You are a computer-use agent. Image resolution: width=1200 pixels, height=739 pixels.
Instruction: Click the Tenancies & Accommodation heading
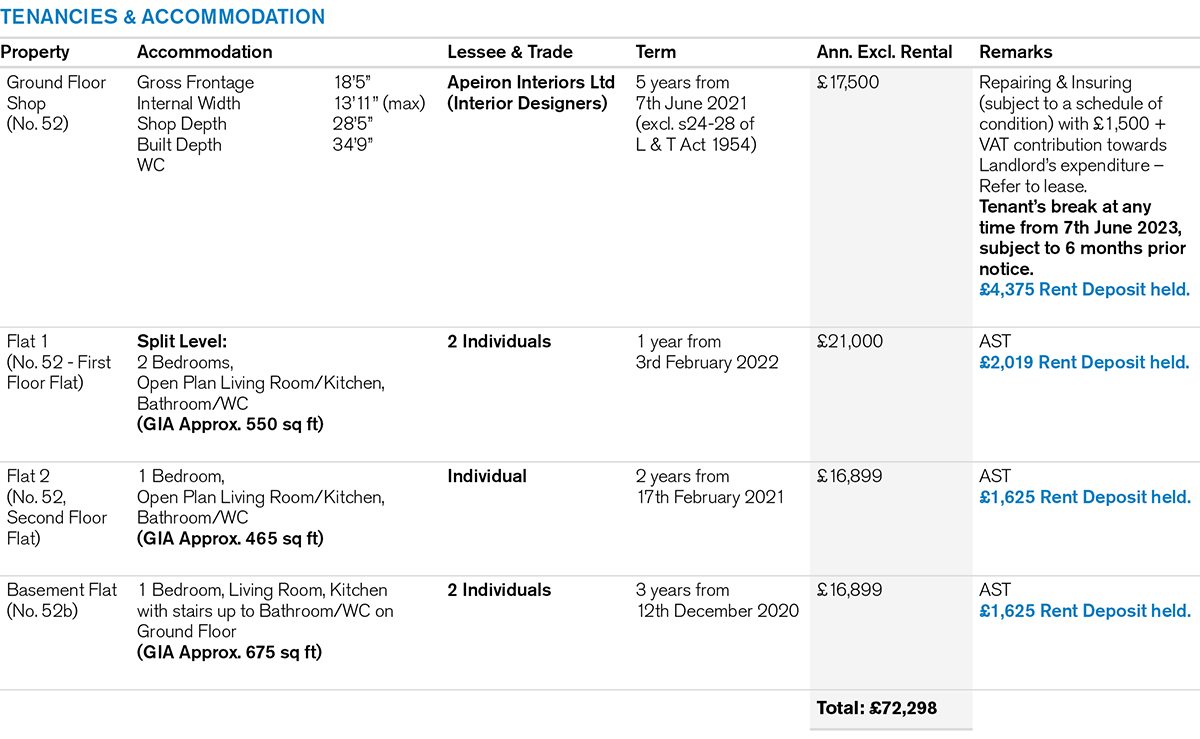pyautogui.click(x=163, y=17)
